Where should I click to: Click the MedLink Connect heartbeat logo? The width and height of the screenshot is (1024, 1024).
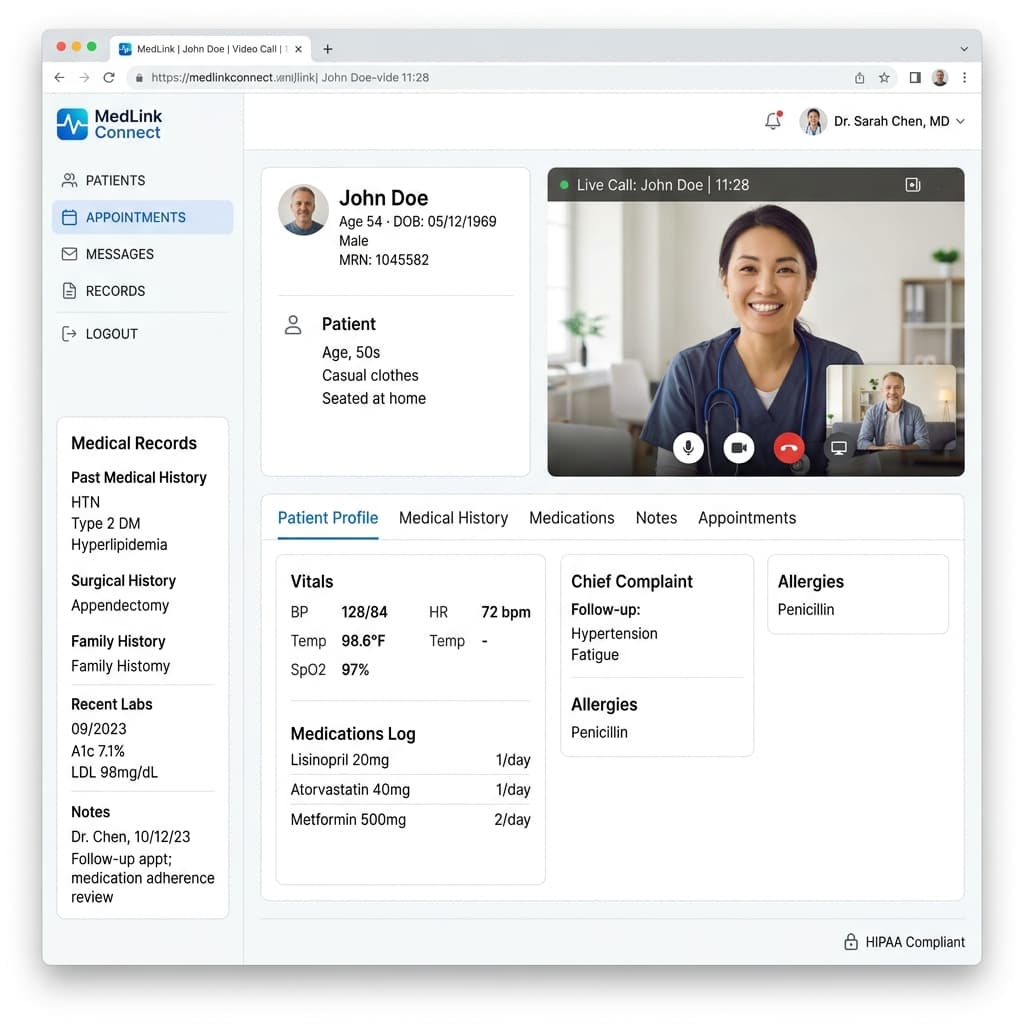pyautogui.click(x=72, y=124)
